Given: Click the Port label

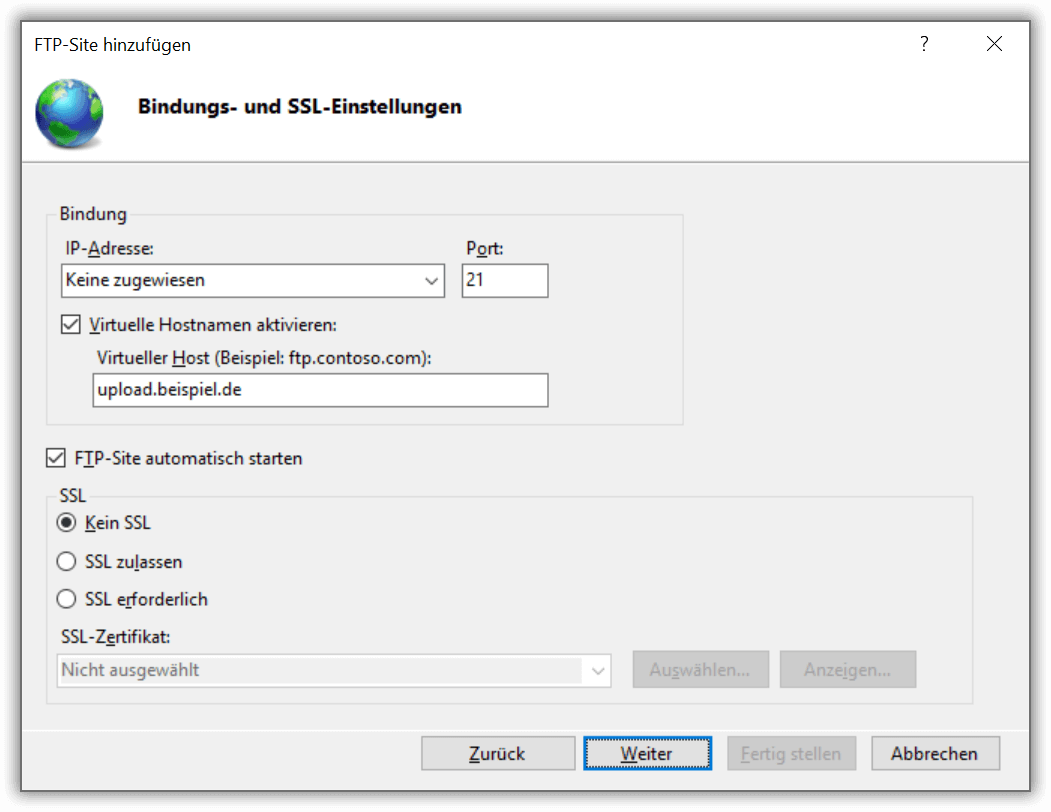Looking at the screenshot, I should point(485,249).
